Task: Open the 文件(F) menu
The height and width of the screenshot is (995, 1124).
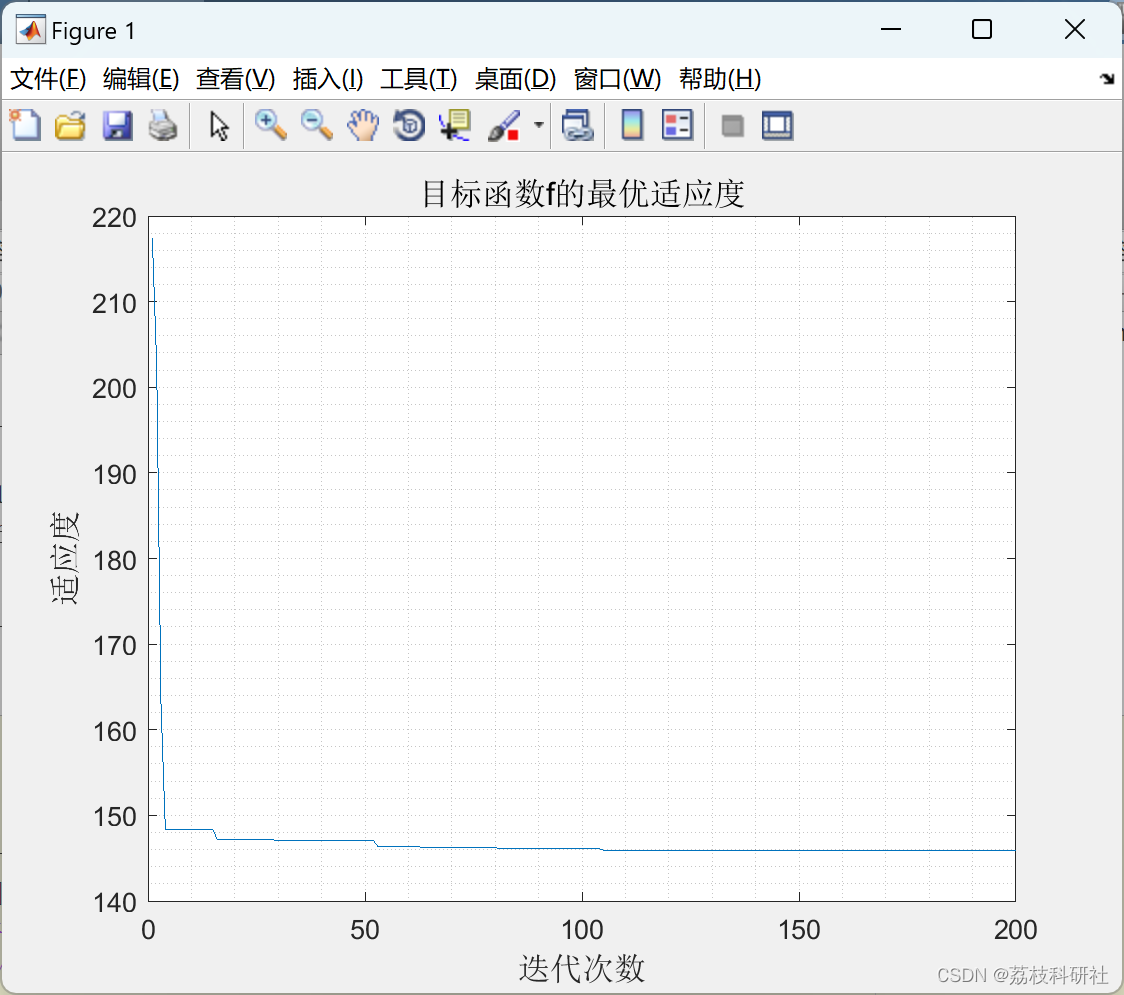Action: (48, 79)
